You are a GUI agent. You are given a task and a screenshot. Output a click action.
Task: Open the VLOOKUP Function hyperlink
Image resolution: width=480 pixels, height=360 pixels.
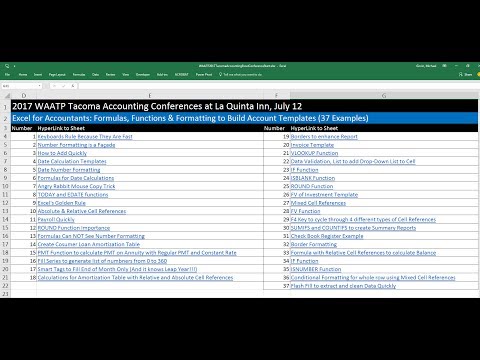(314, 153)
